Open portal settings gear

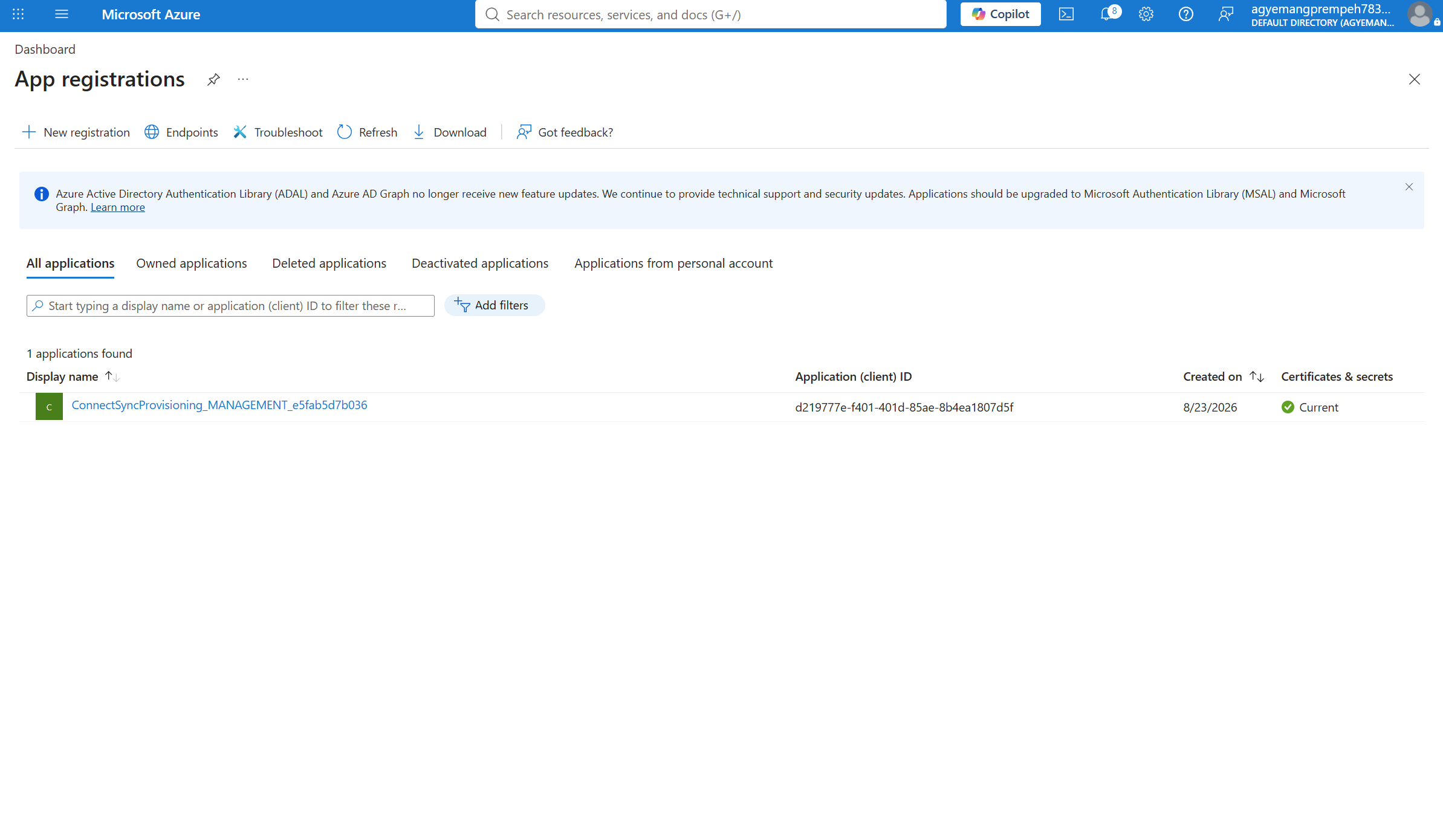(1146, 14)
